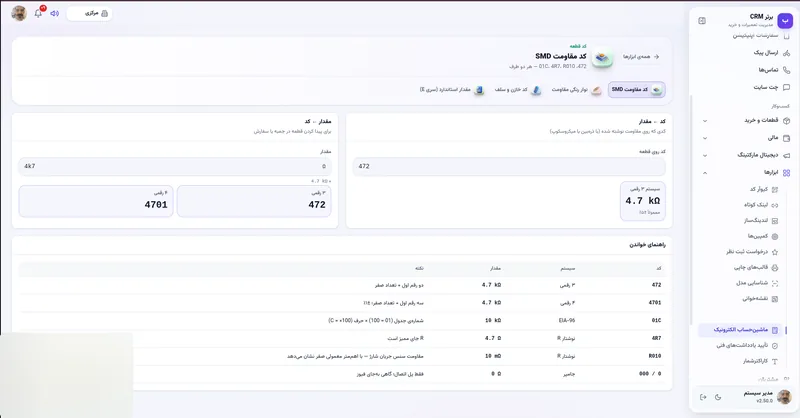800x418 pixels.
Task: Toggle dark mode with moon icon
Action: coord(718,397)
